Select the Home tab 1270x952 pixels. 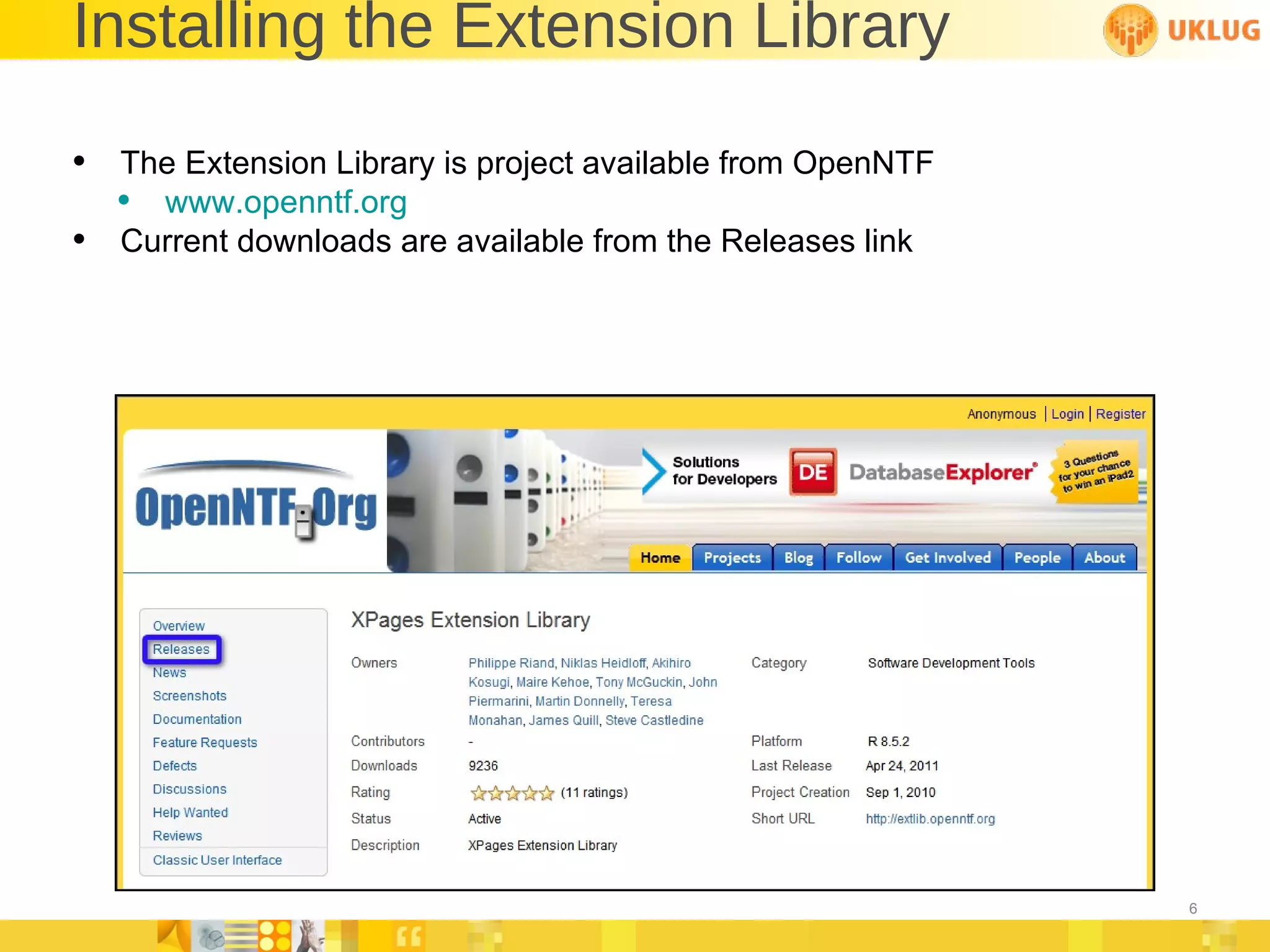660,558
